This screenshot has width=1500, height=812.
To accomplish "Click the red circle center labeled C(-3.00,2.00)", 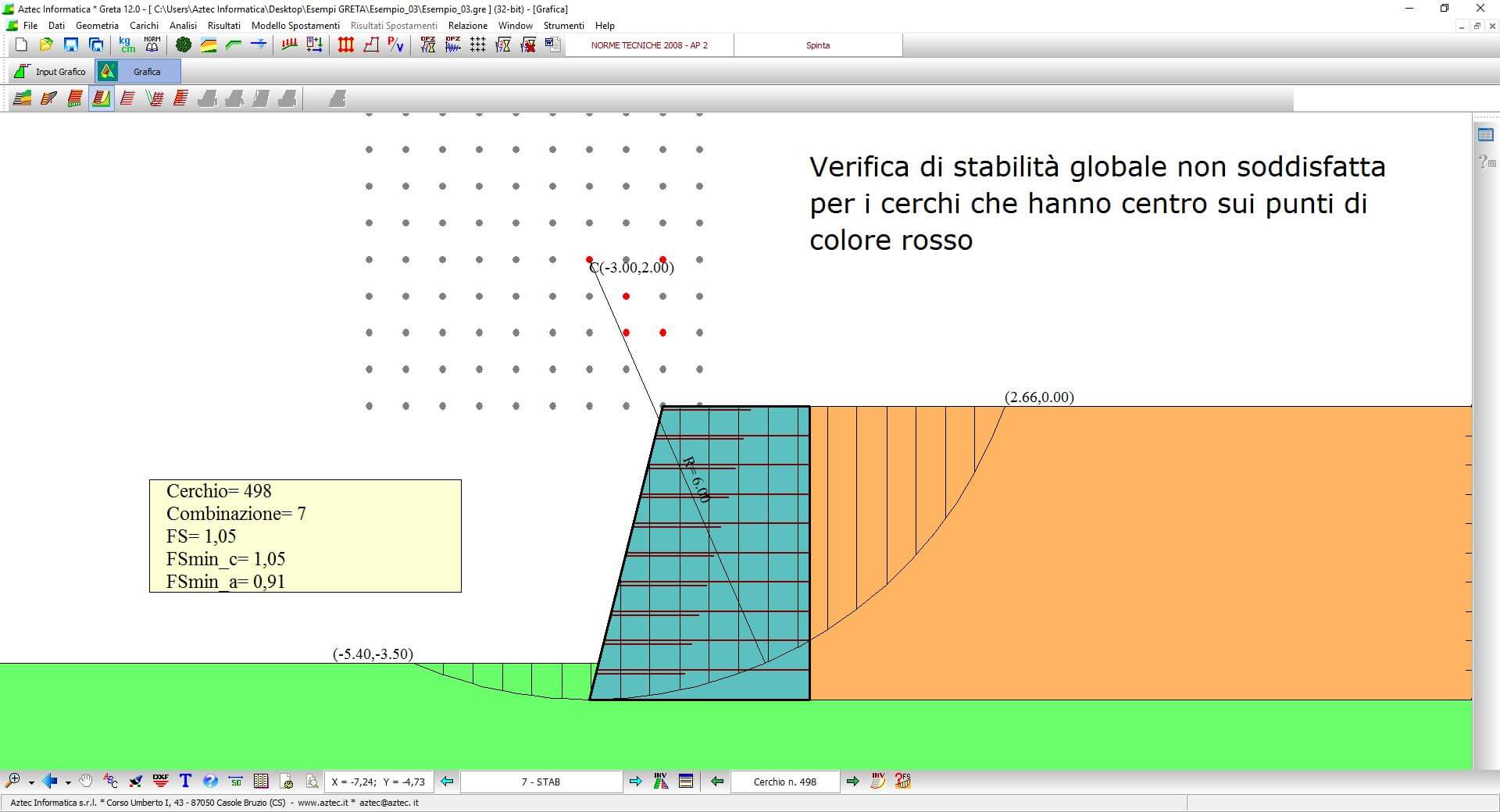I will coord(589,259).
